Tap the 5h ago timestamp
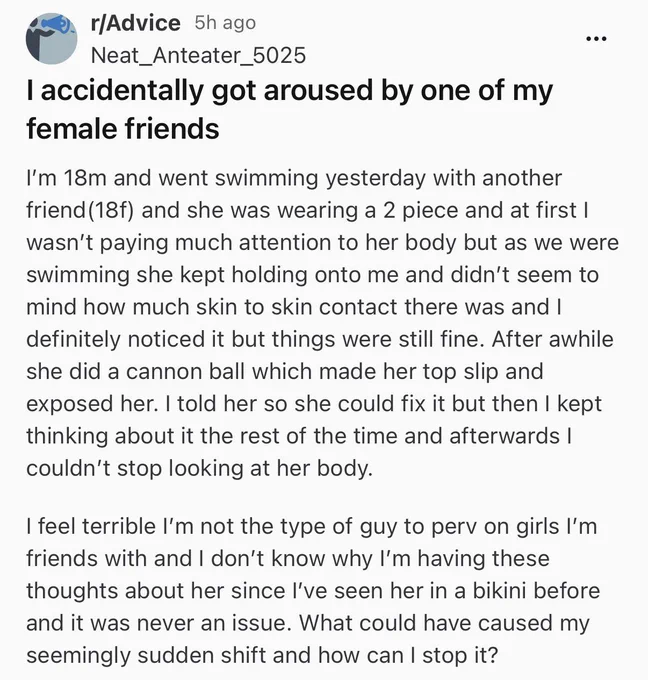Screen dimensions: 648x680 225,23
